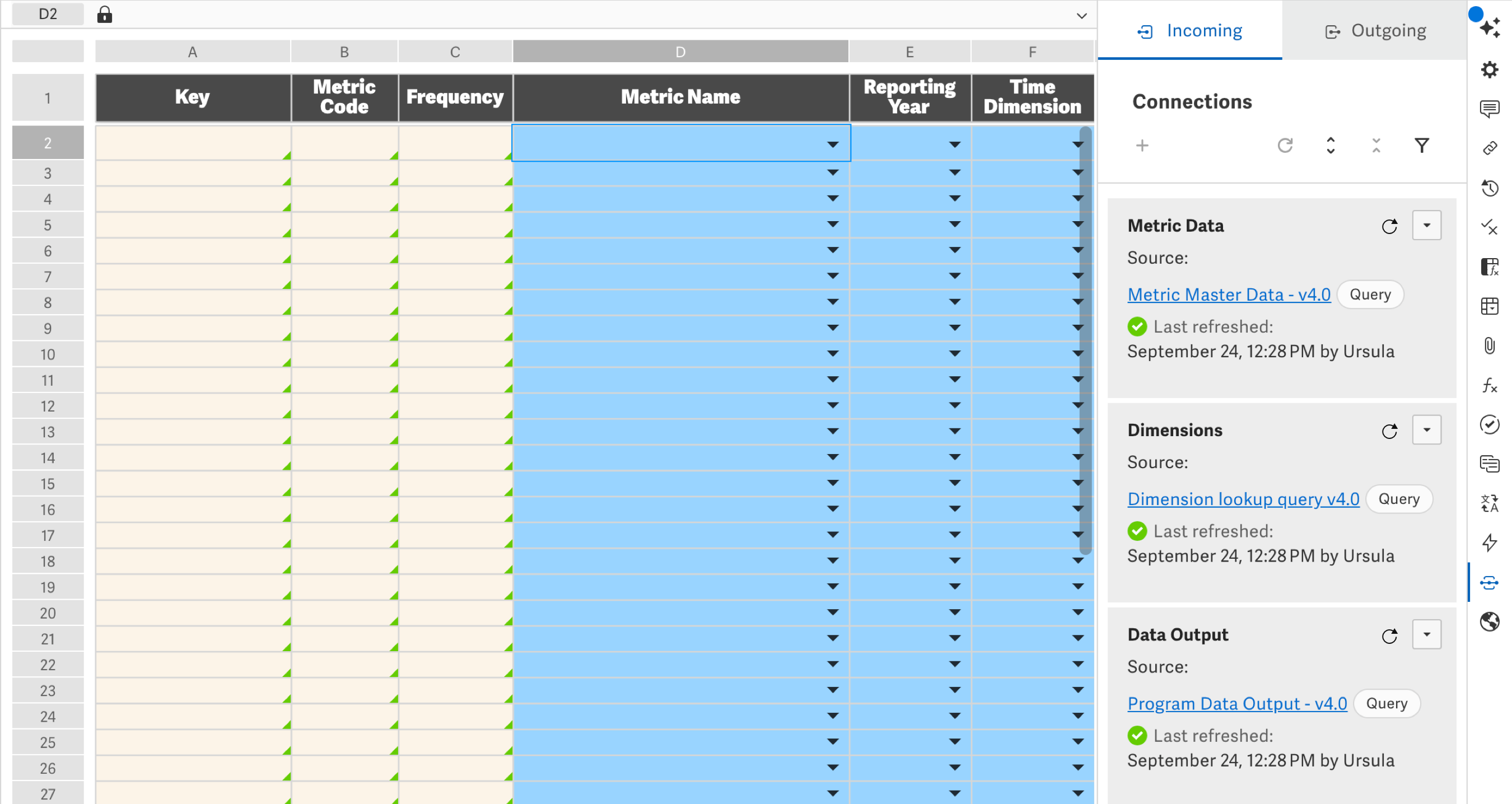Screen dimensions: 1512x804
Task: Click the D2 cell reference box
Action: 48,14
